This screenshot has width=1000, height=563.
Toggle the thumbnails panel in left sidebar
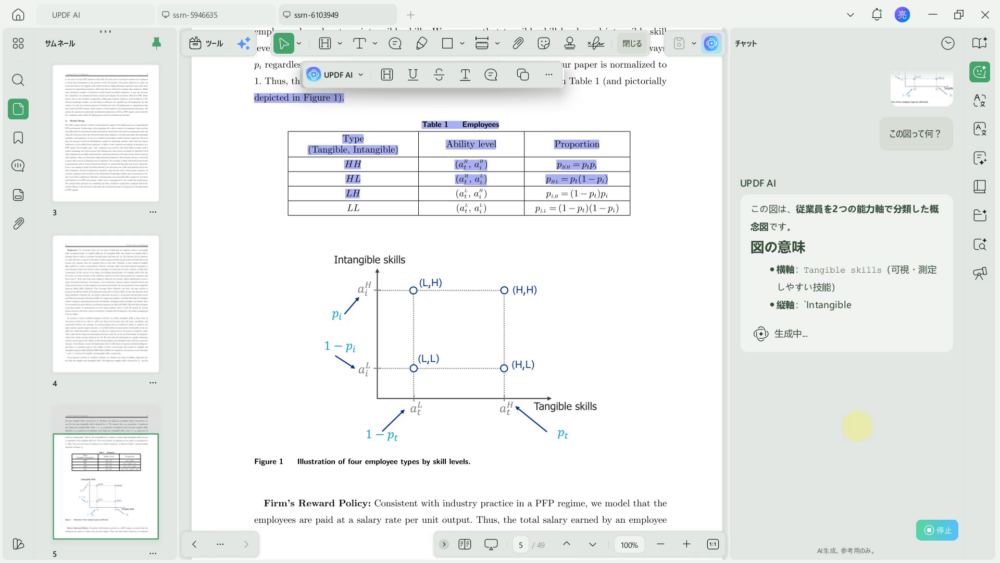tap(18, 109)
